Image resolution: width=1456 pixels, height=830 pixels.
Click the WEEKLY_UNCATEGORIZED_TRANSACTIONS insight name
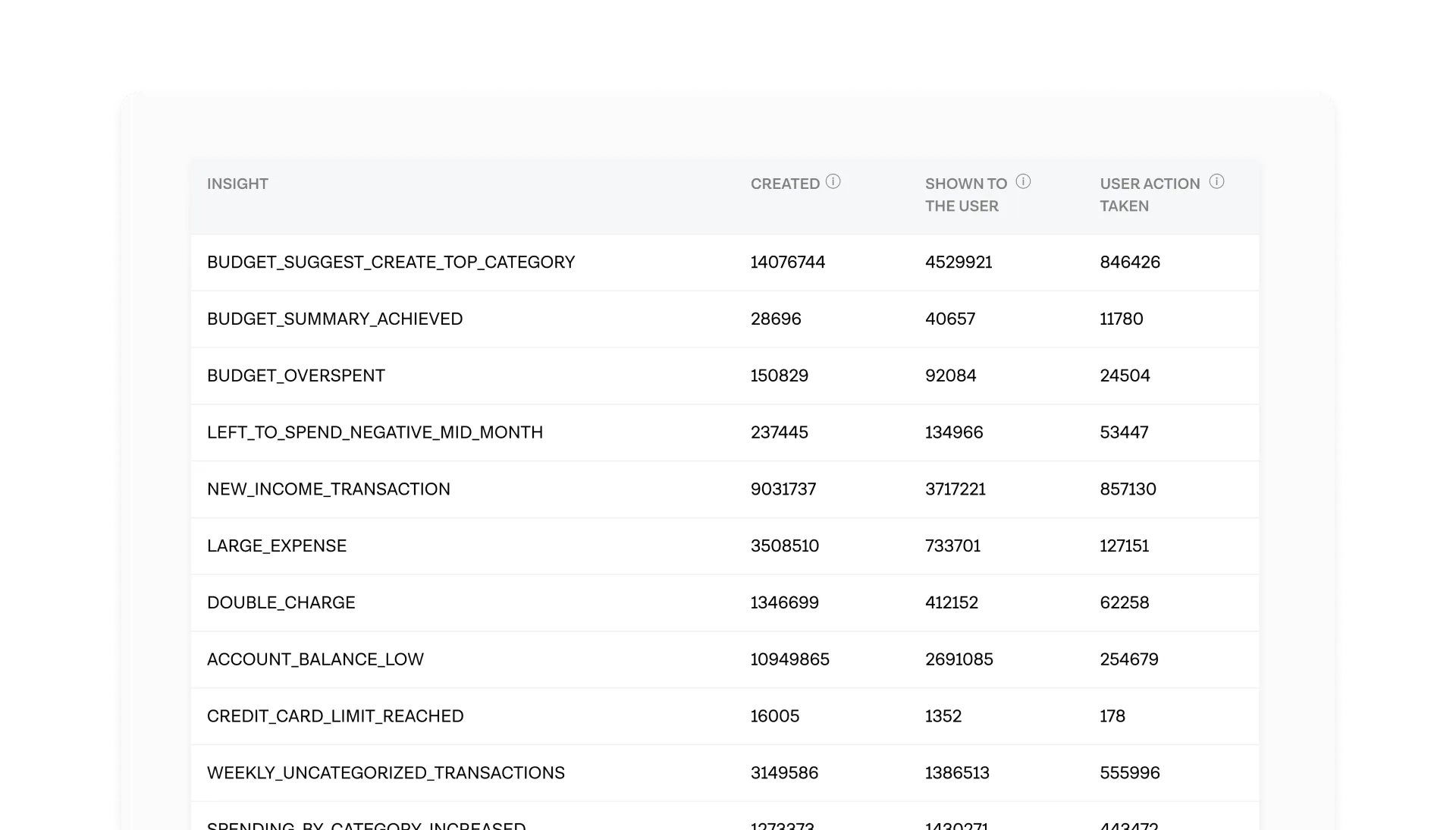click(x=385, y=773)
